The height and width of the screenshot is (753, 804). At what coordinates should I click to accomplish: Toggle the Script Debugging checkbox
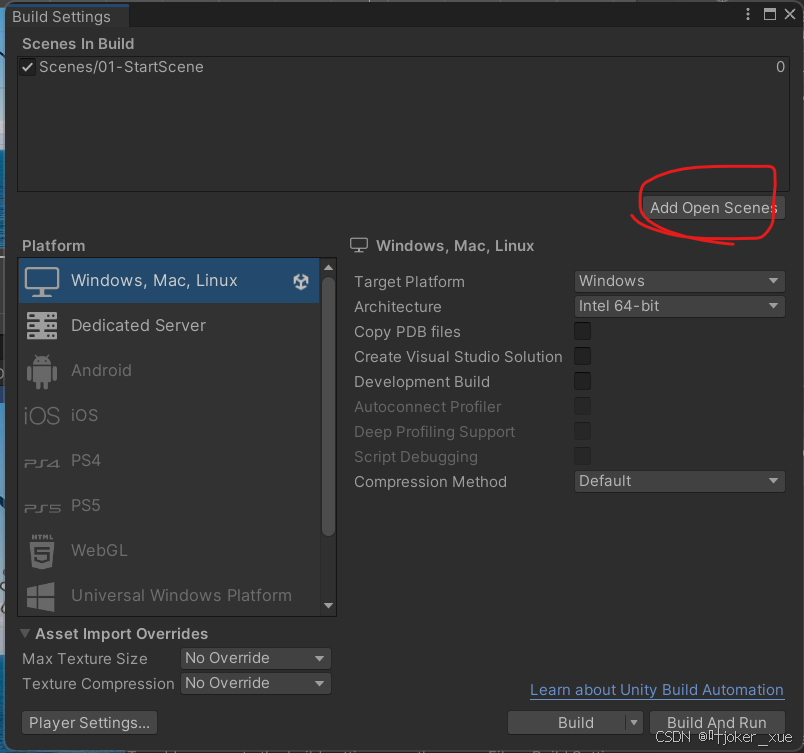[x=582, y=456]
